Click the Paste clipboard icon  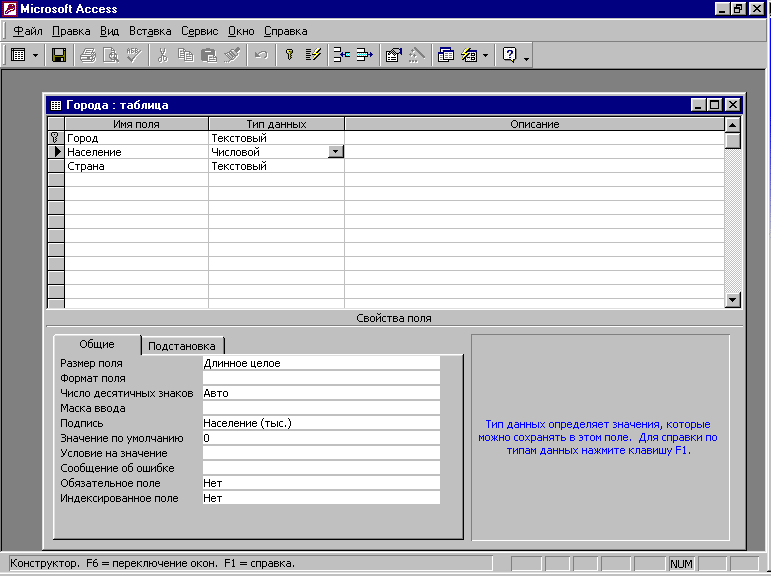point(208,55)
